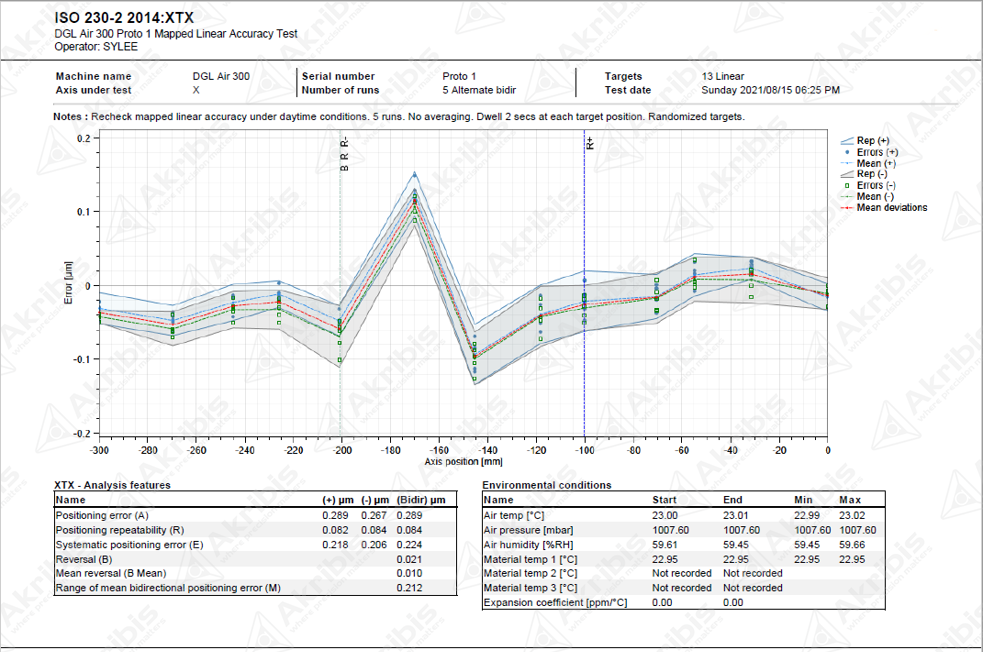983x652 pixels.
Task: Click the Rep (+) legend icon
Action: tap(848, 142)
